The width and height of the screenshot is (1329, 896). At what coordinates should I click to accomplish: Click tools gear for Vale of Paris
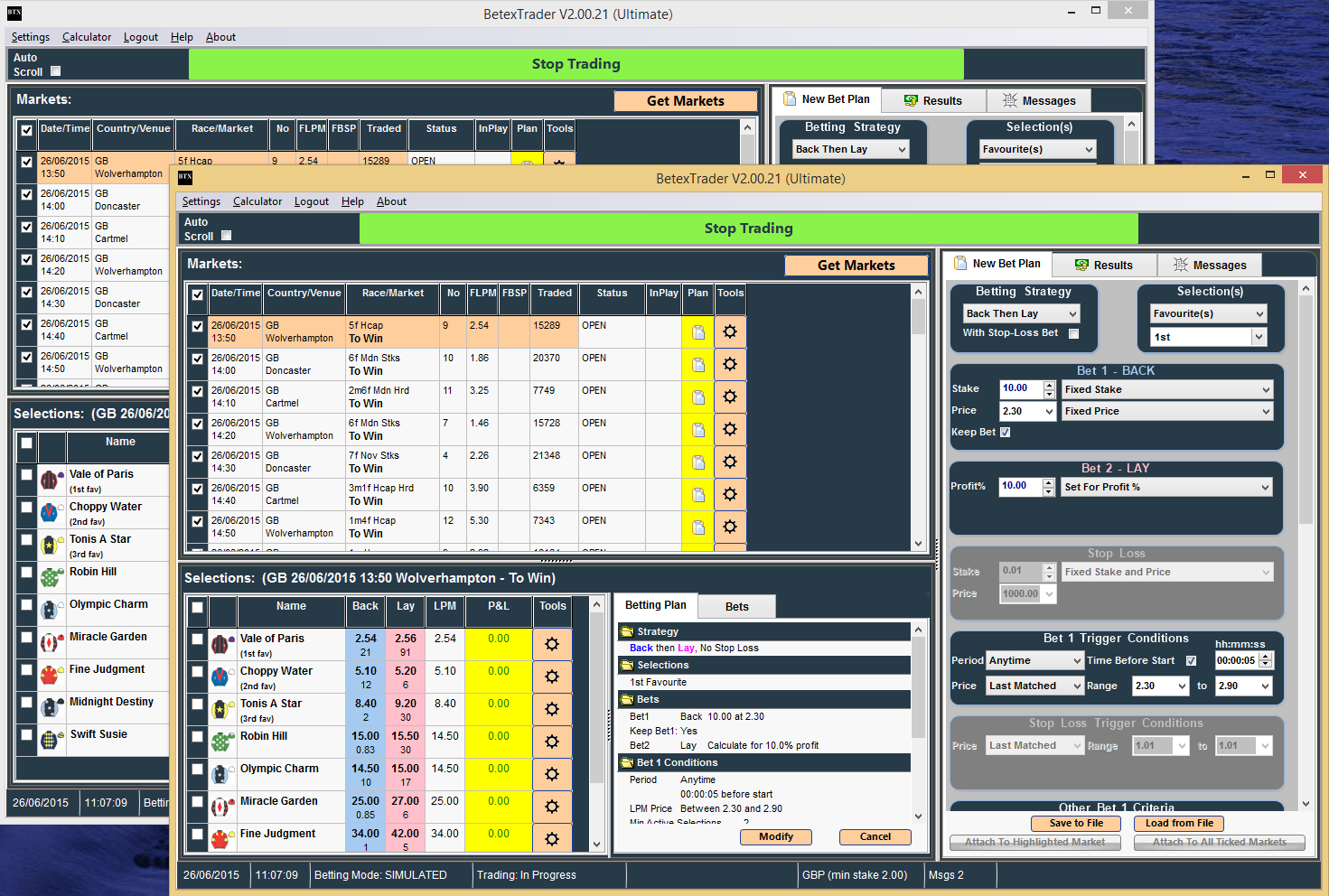(552, 644)
